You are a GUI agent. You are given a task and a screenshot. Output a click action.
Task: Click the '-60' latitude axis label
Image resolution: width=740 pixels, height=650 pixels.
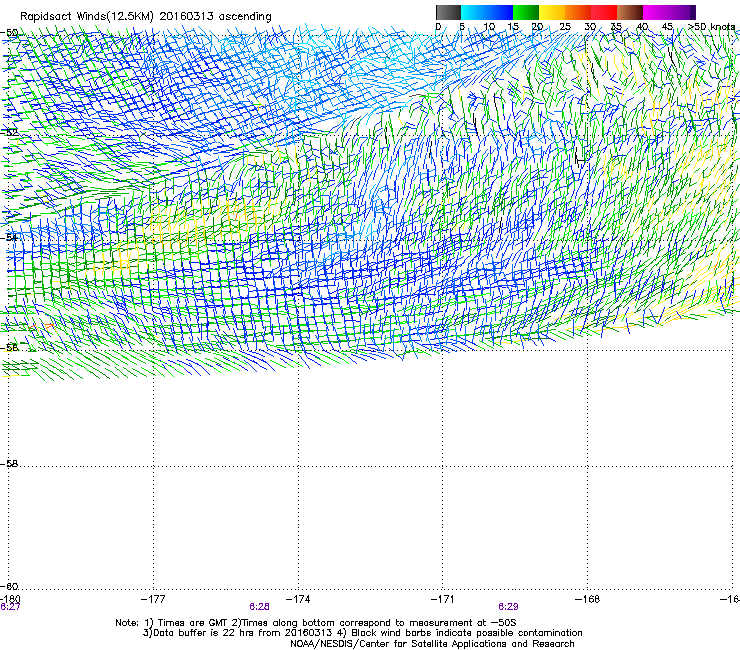point(9,586)
